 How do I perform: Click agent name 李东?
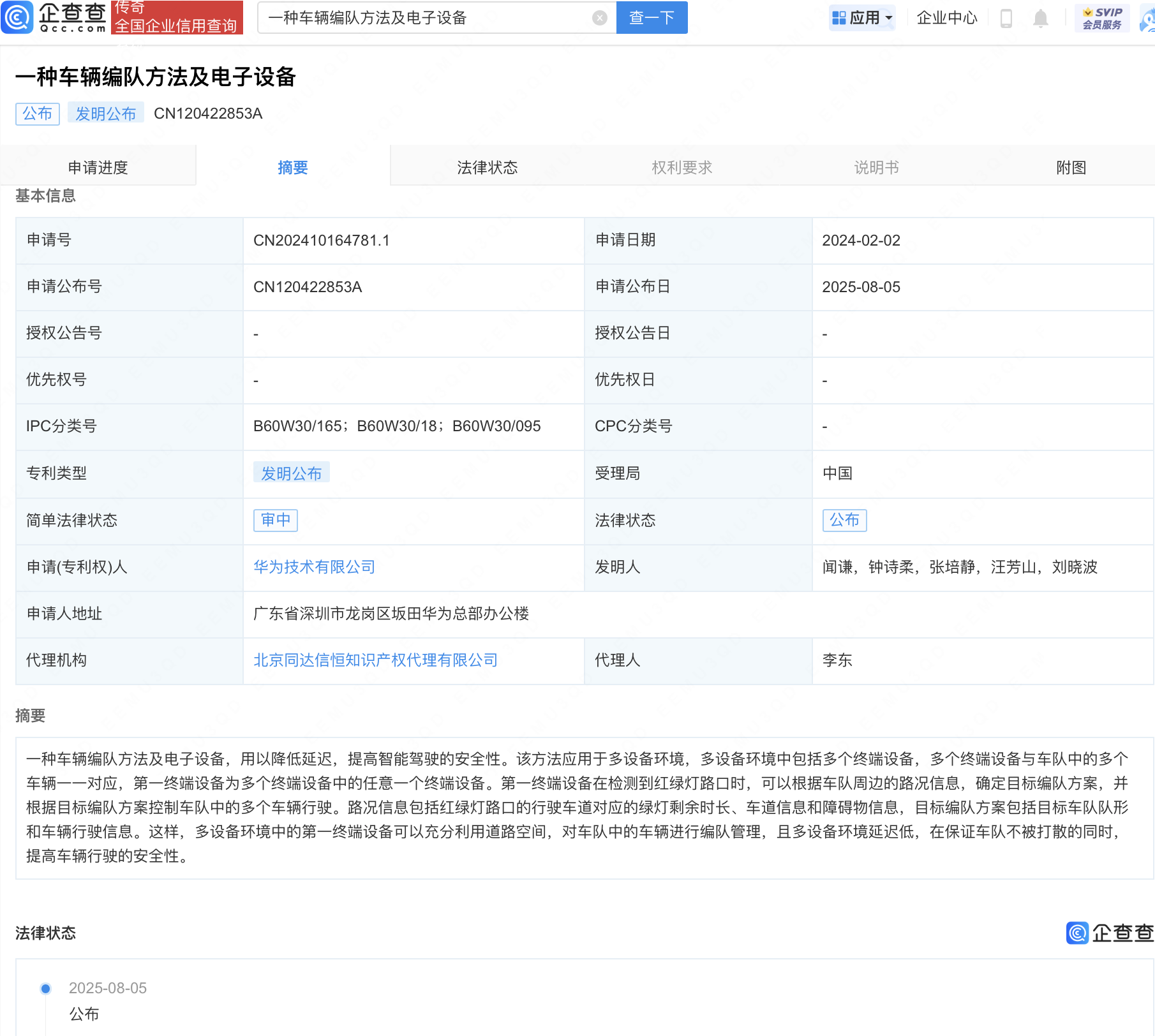[837, 660]
